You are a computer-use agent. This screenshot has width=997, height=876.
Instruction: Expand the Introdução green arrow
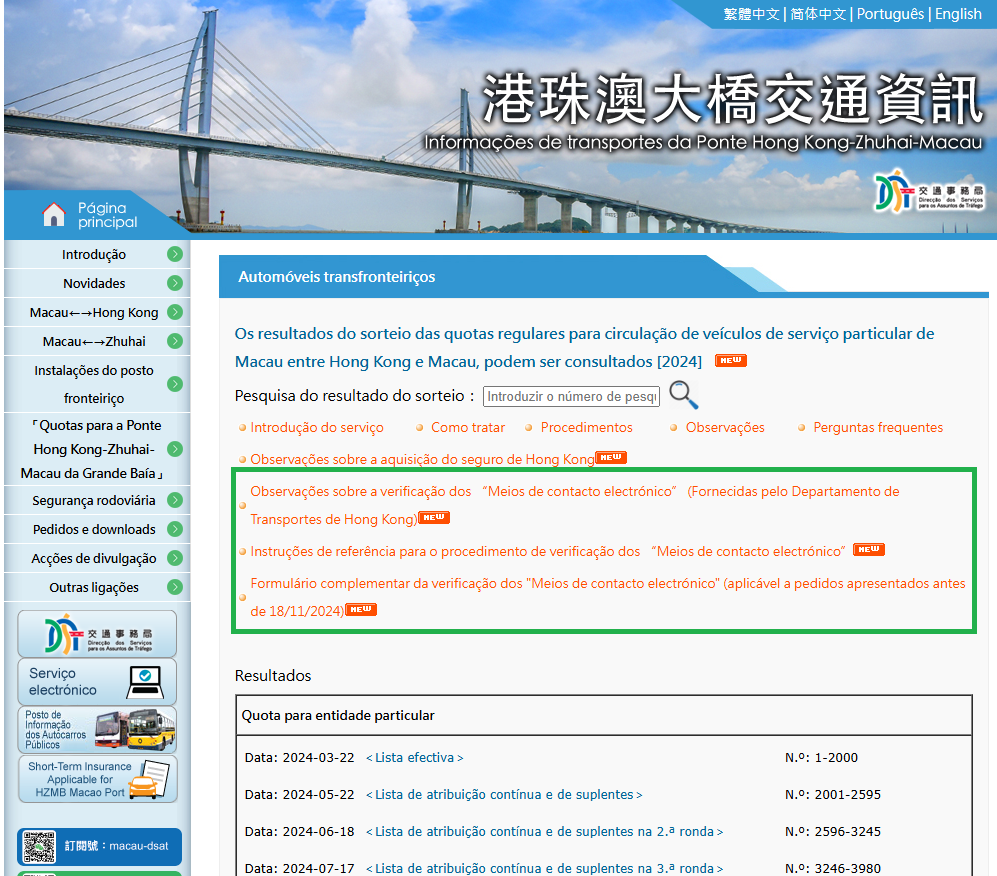tap(175, 255)
